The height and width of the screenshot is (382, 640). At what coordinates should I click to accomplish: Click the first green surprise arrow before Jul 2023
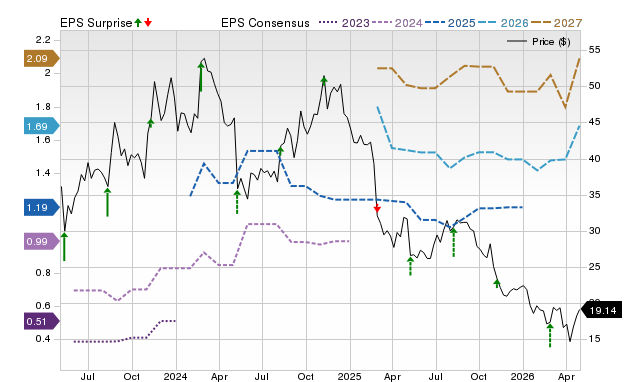[x=64, y=246]
